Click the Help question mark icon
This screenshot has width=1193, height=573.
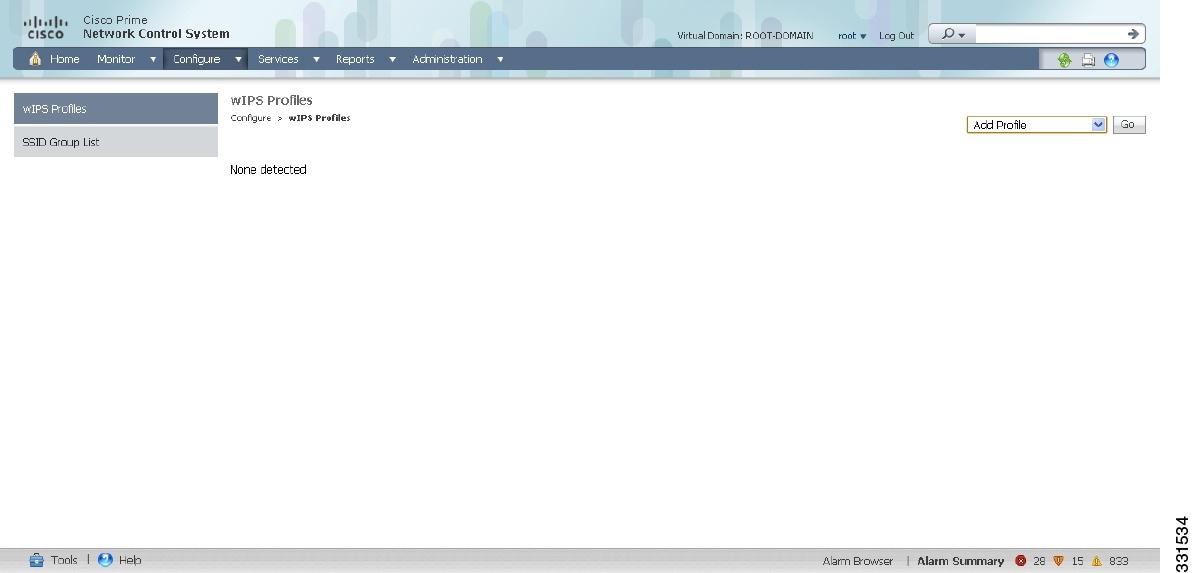tap(105, 560)
